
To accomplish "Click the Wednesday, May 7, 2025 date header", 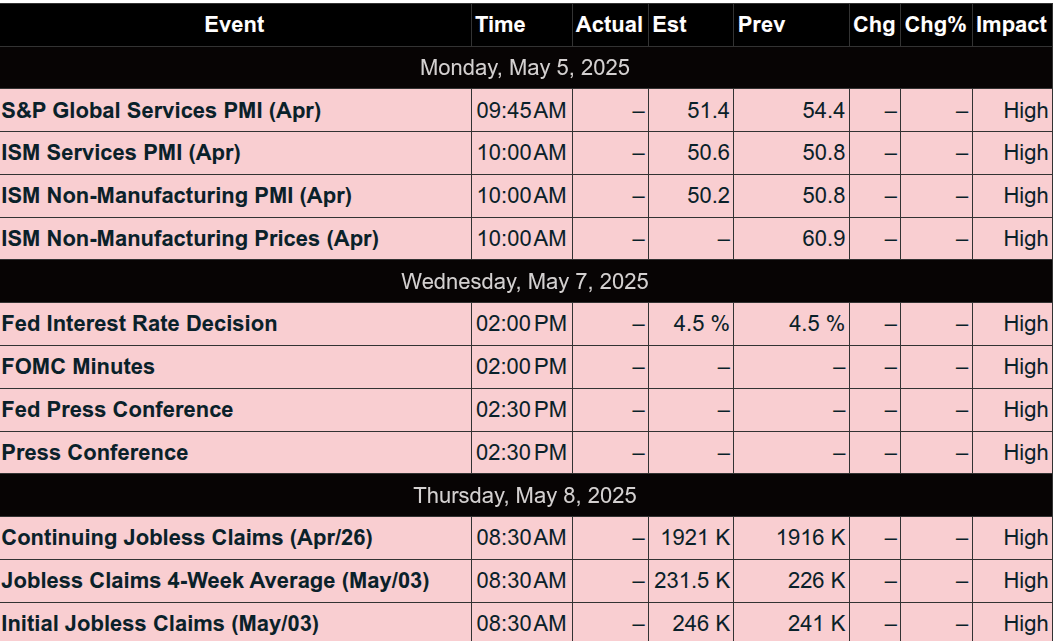I will pyautogui.click(x=526, y=281).
